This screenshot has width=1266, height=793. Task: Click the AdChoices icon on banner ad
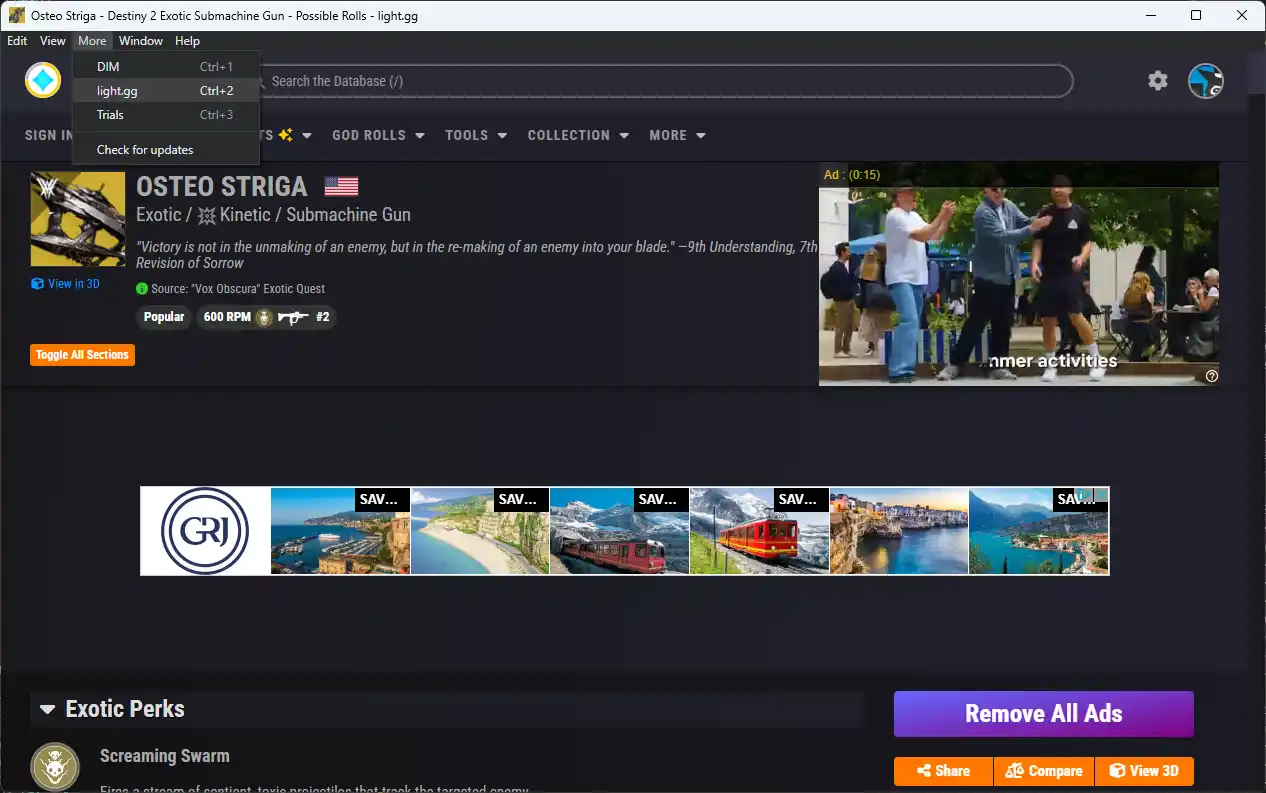click(1085, 495)
